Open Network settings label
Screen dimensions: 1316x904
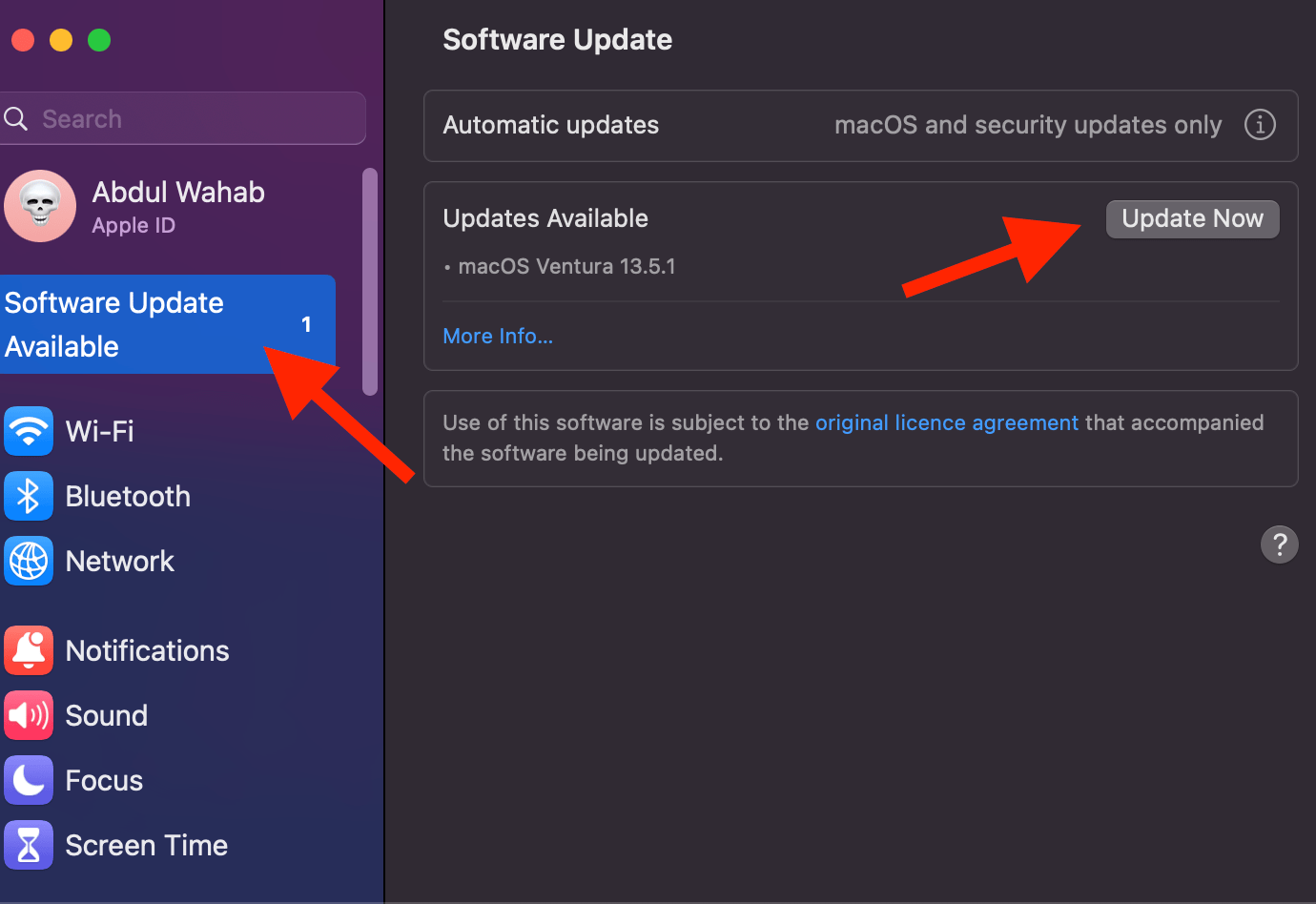tap(120, 561)
